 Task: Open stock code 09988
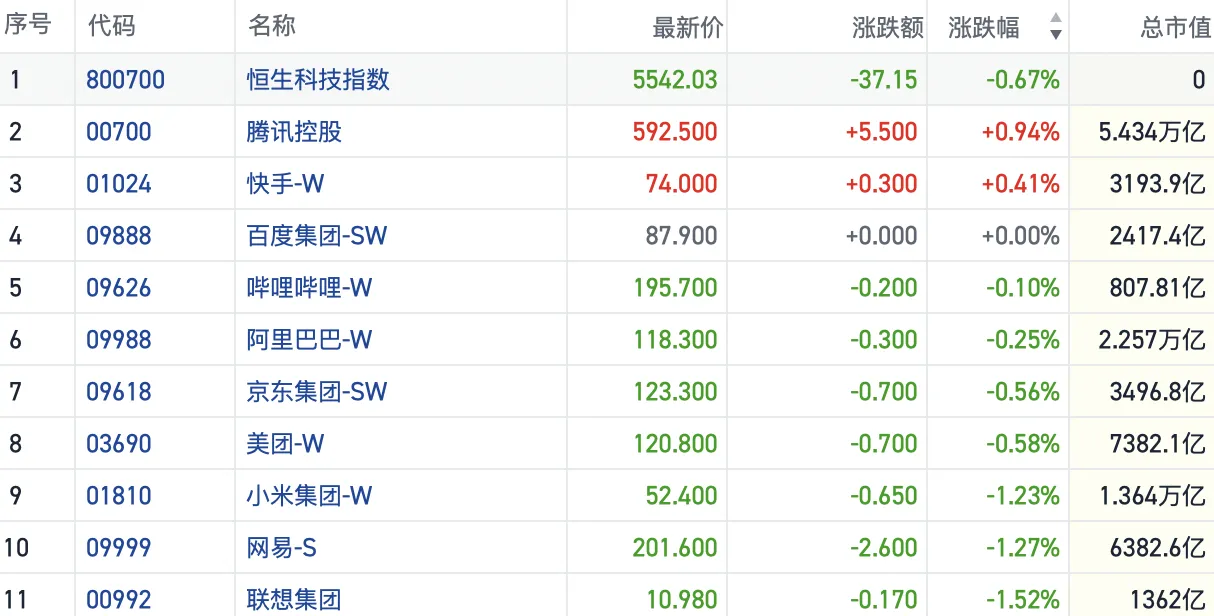119,340
